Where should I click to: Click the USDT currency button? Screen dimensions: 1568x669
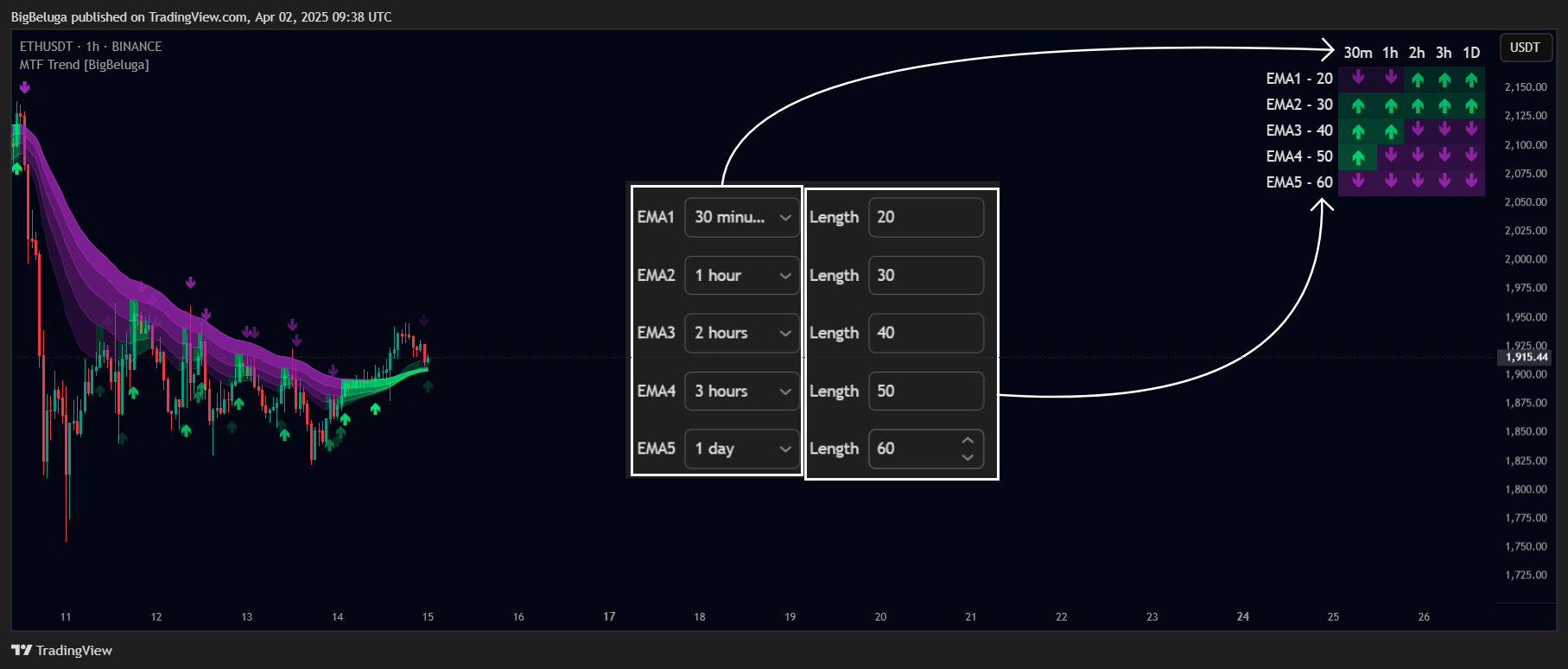pos(1525,48)
